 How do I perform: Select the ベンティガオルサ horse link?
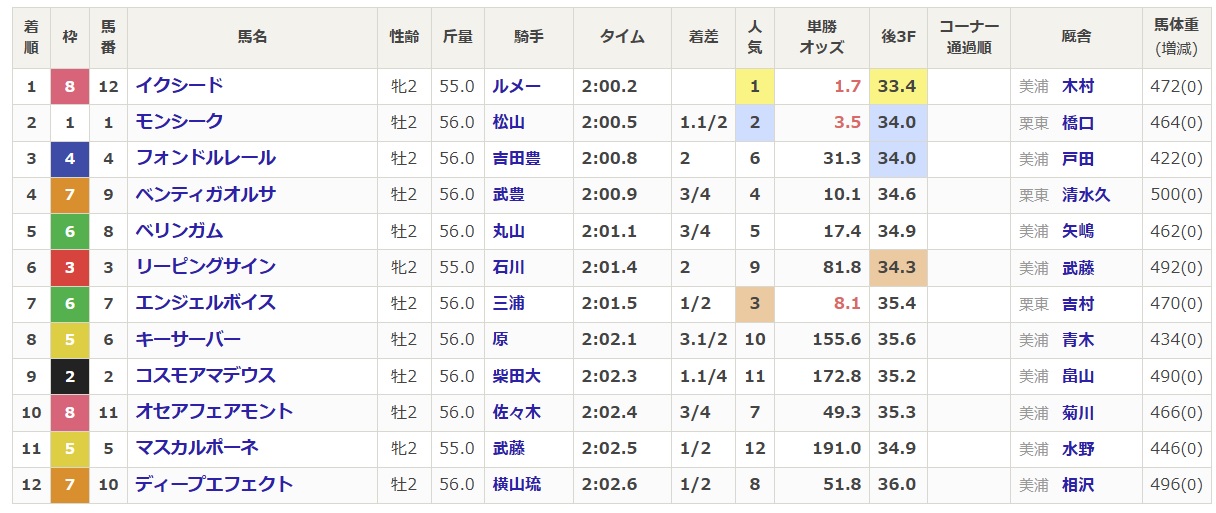point(205,194)
